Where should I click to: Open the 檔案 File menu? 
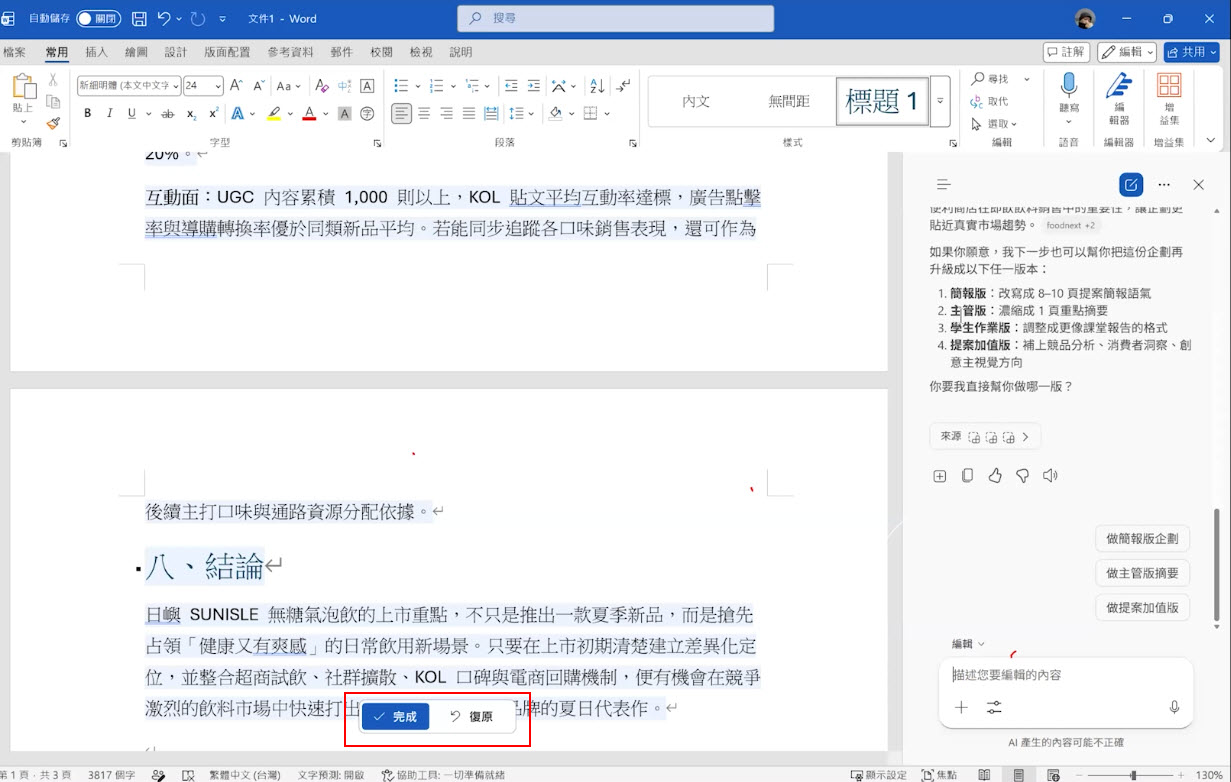(15, 52)
